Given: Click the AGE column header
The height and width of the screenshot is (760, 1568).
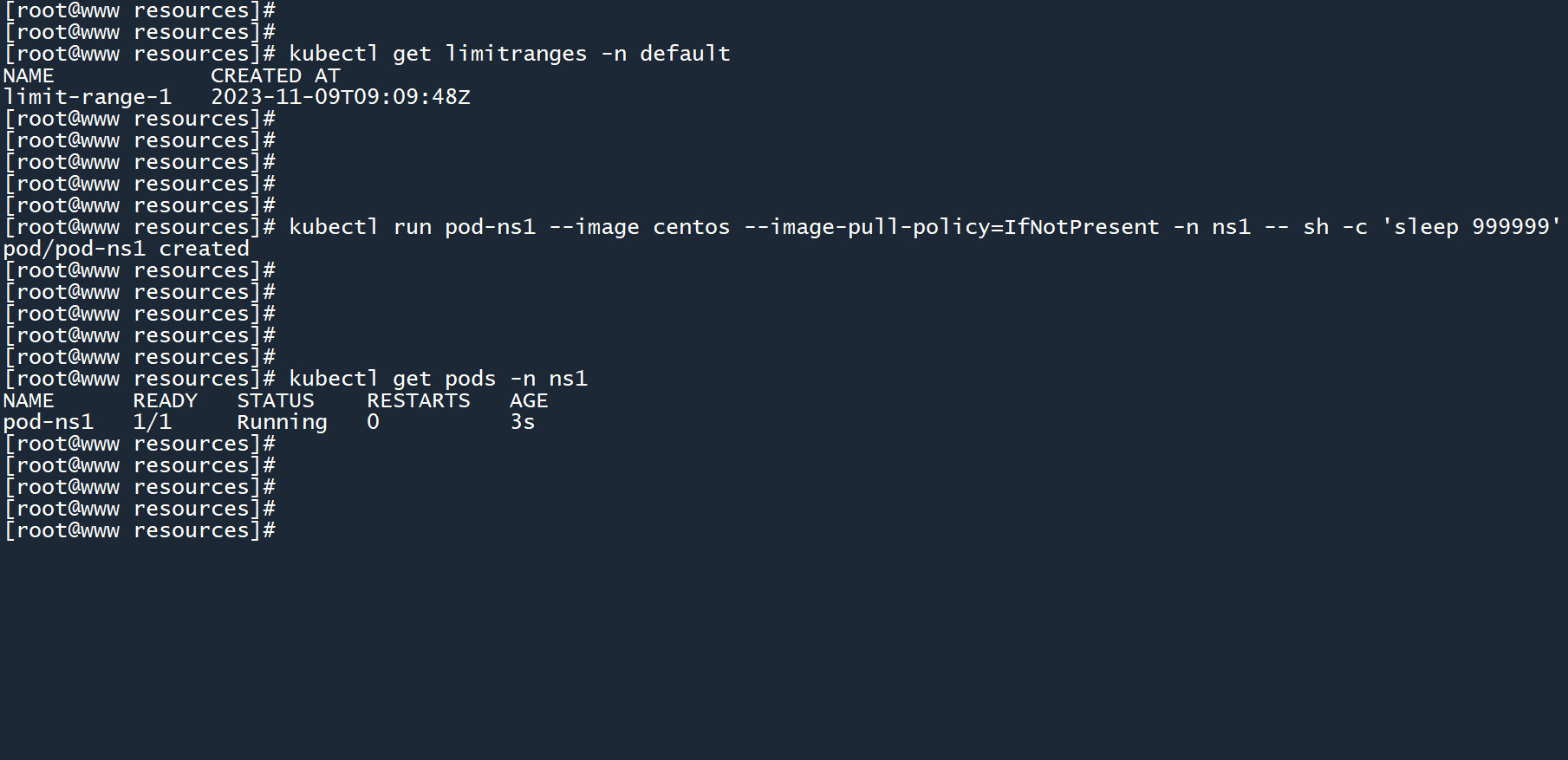Looking at the screenshot, I should (x=529, y=400).
